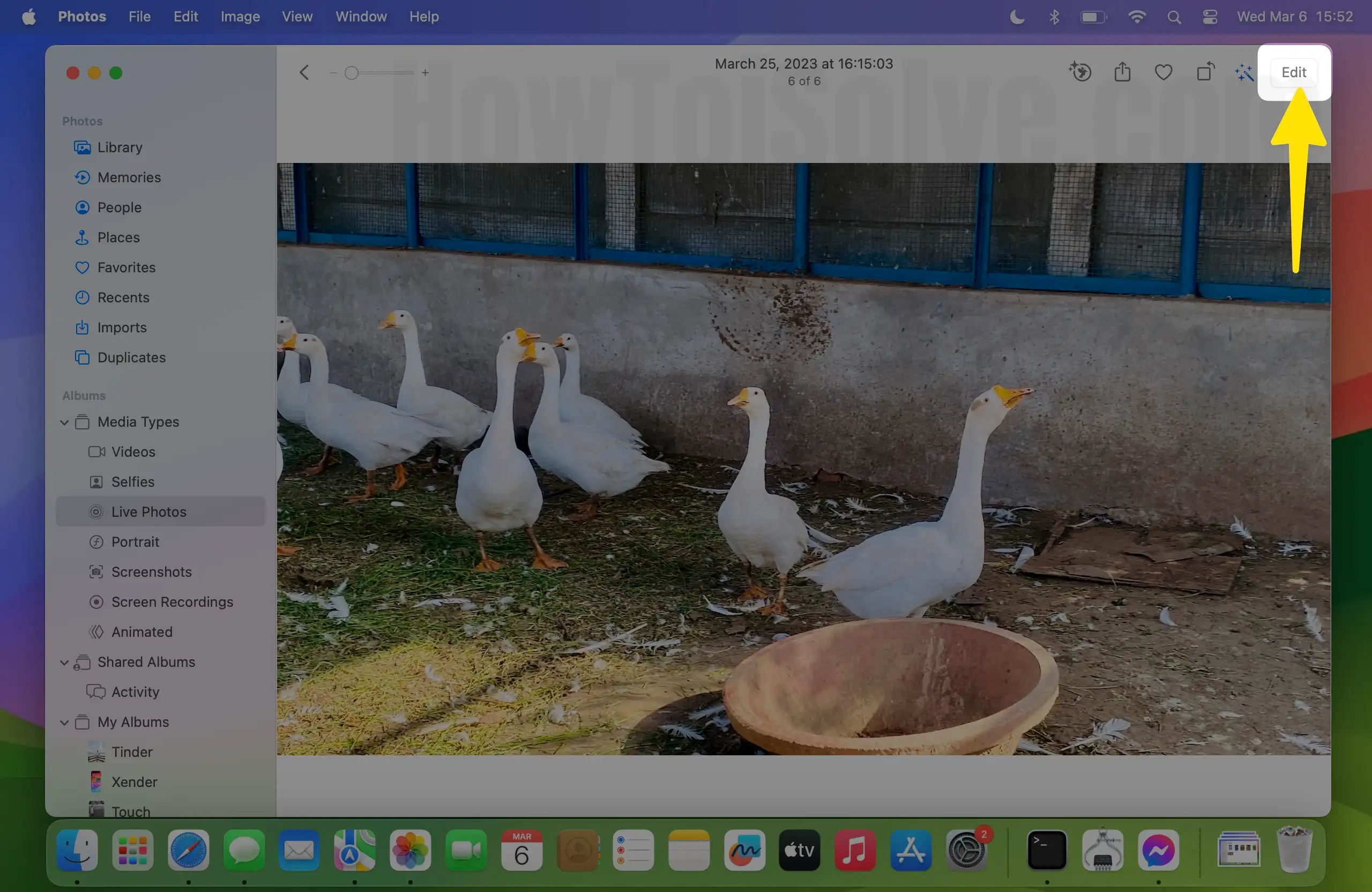Collapse the My Albums section

[x=64, y=723]
